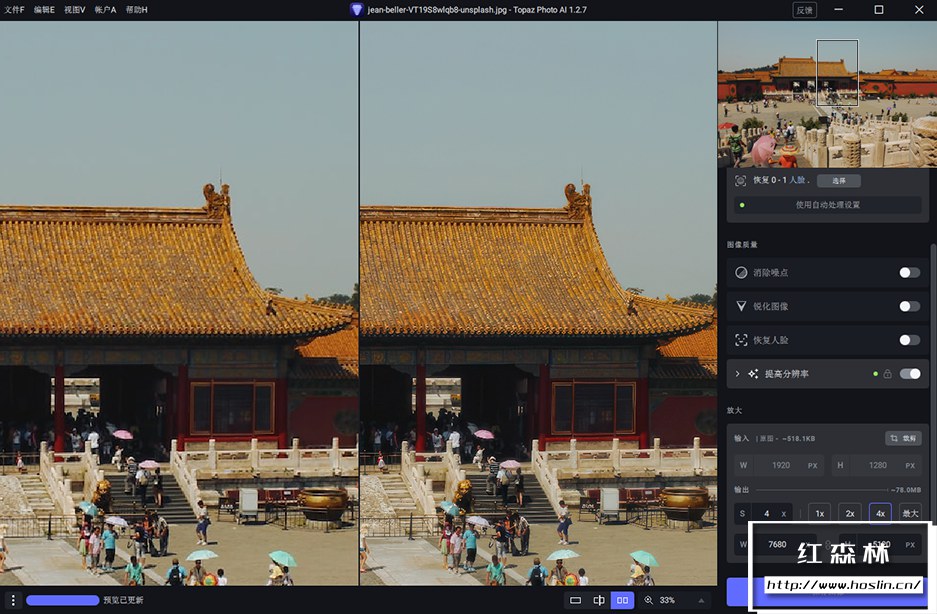Select the 4x scale button
Image resolution: width=937 pixels, height=614 pixels.
point(880,514)
